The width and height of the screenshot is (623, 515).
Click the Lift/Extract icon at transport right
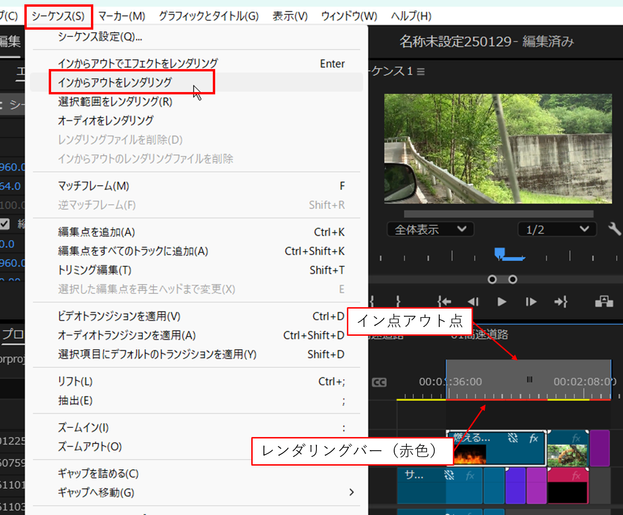pos(604,302)
